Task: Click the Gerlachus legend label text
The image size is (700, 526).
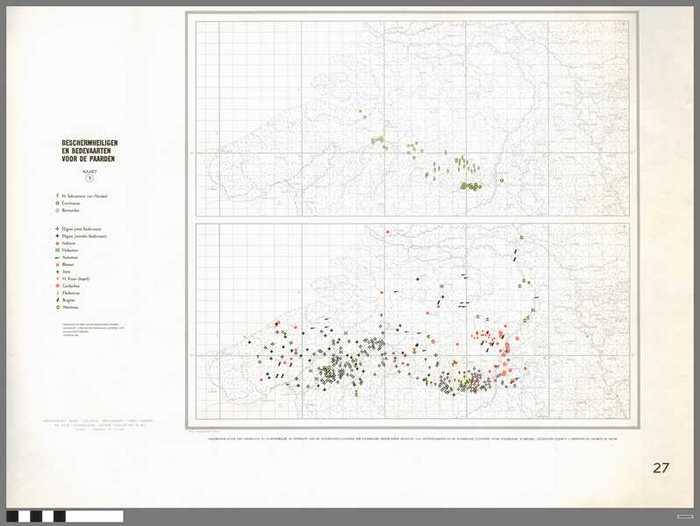Action: pyautogui.click(x=76, y=284)
